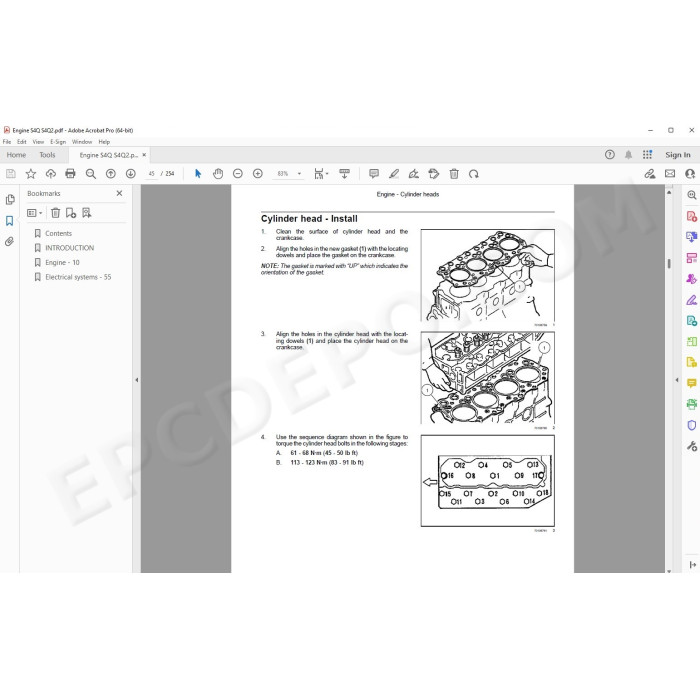Image resolution: width=700 pixels, height=700 pixels.
Task: Click the vertical scrollbar thumb
Action: [x=669, y=264]
